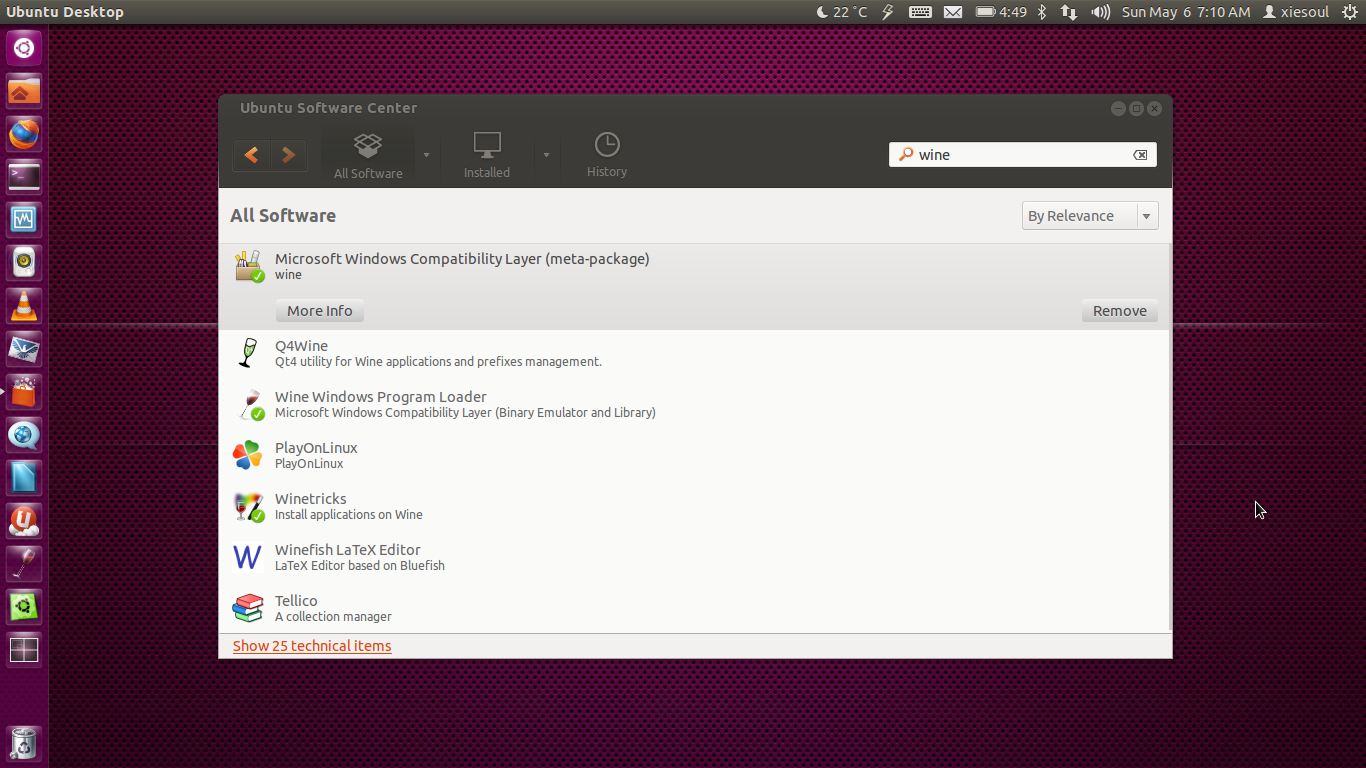Open the system gear session menu
Viewport: 1366px width, 768px height.
click(1349, 12)
